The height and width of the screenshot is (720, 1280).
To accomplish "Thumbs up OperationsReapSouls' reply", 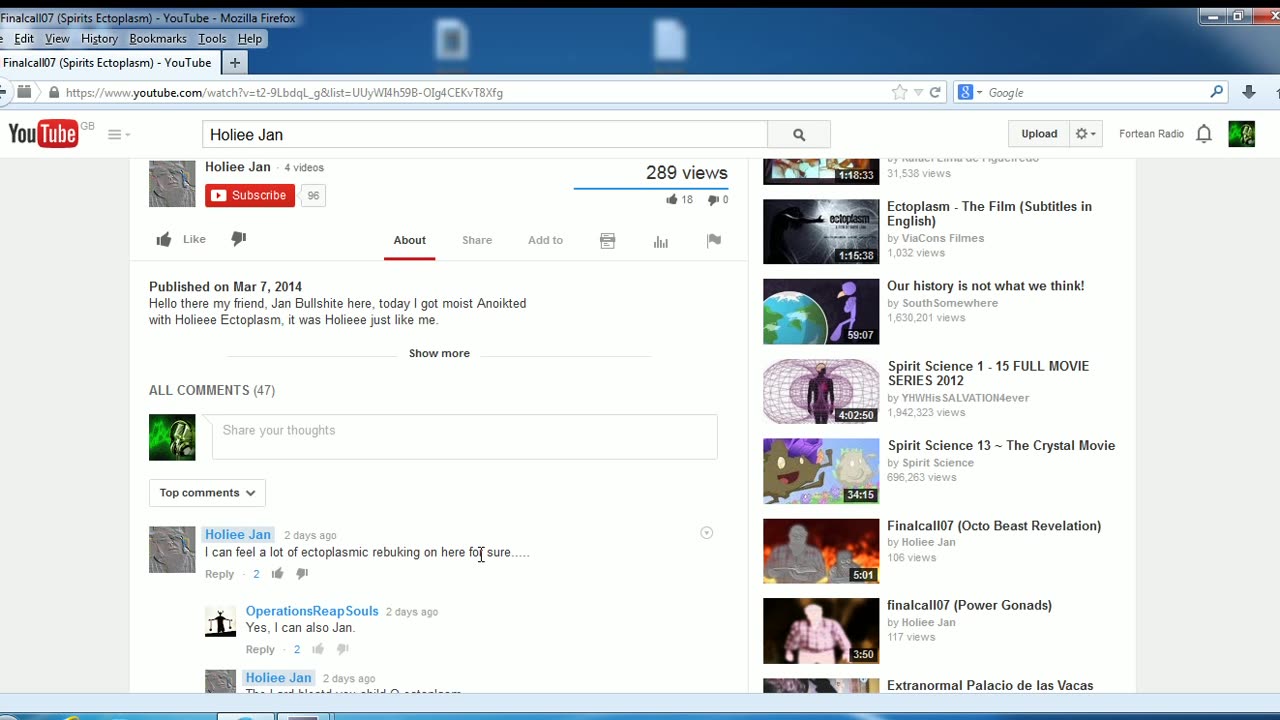I will click(318, 649).
